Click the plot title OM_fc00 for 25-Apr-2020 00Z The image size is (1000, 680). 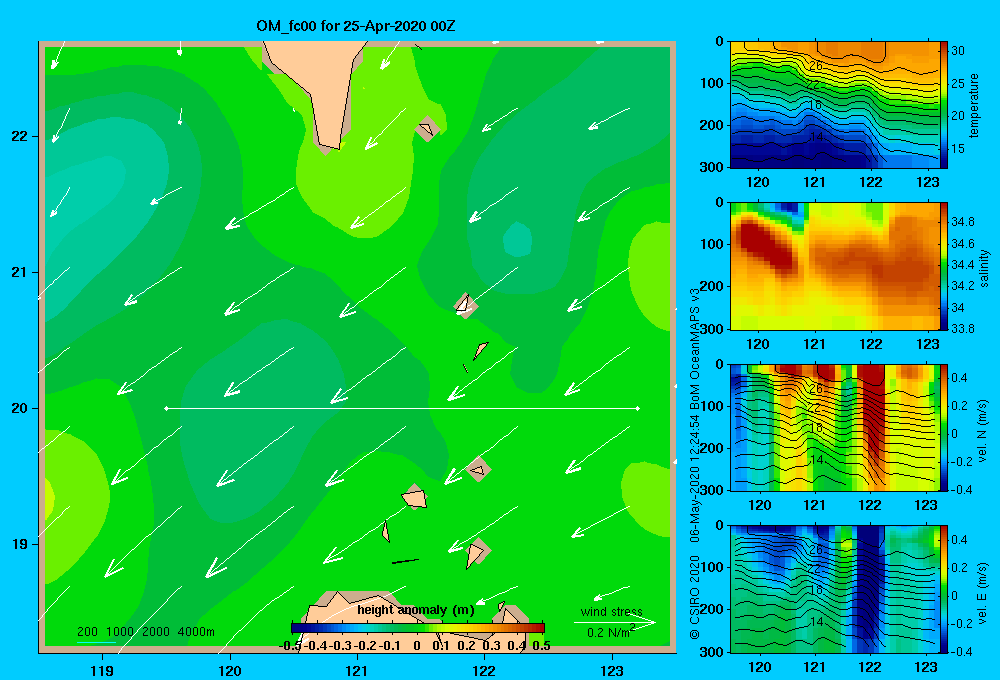point(356,26)
